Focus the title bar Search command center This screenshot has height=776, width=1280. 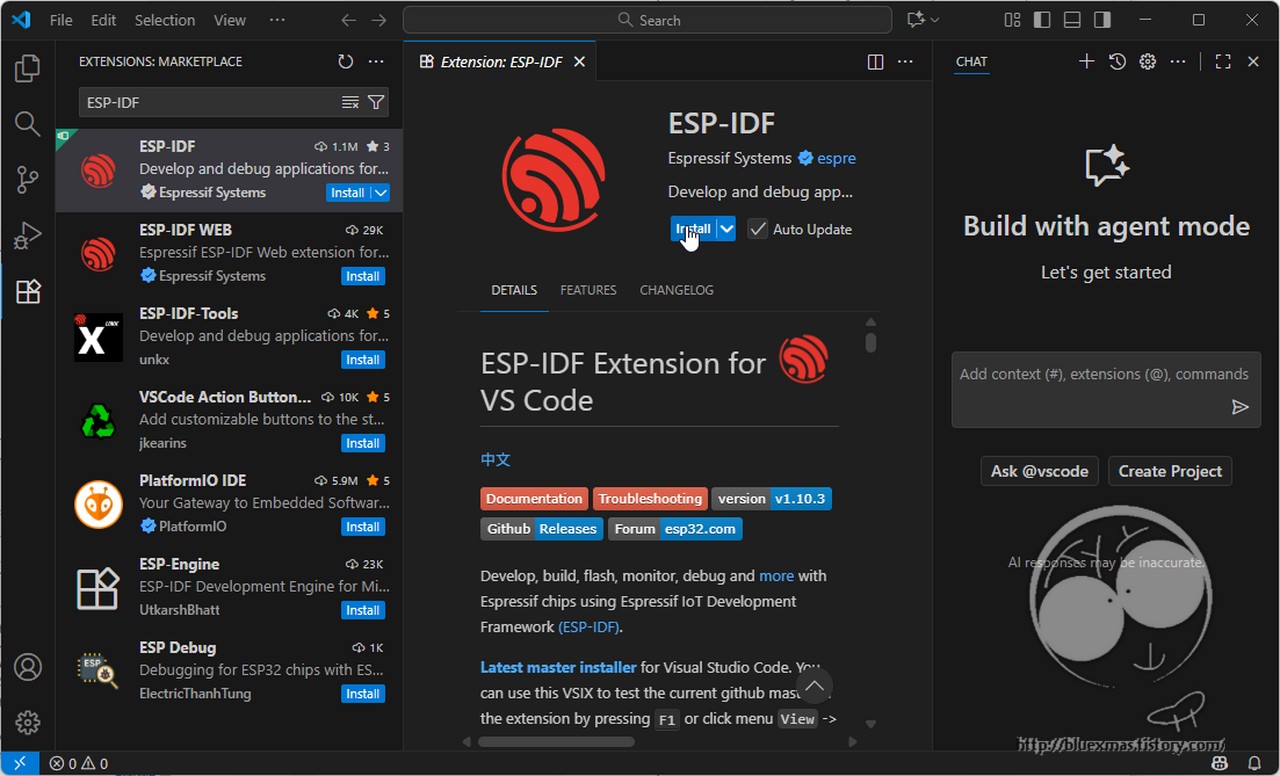[648, 20]
